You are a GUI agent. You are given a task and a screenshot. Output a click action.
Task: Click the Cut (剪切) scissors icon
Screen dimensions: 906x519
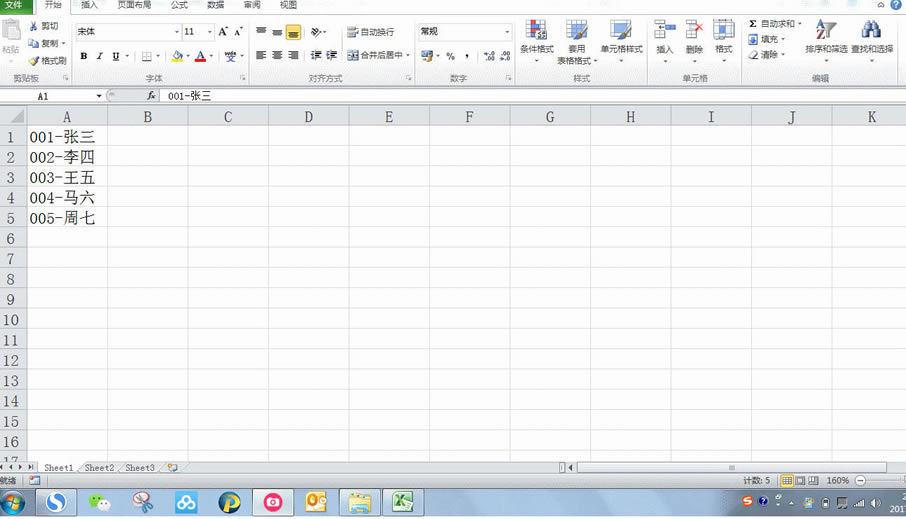click(34, 26)
